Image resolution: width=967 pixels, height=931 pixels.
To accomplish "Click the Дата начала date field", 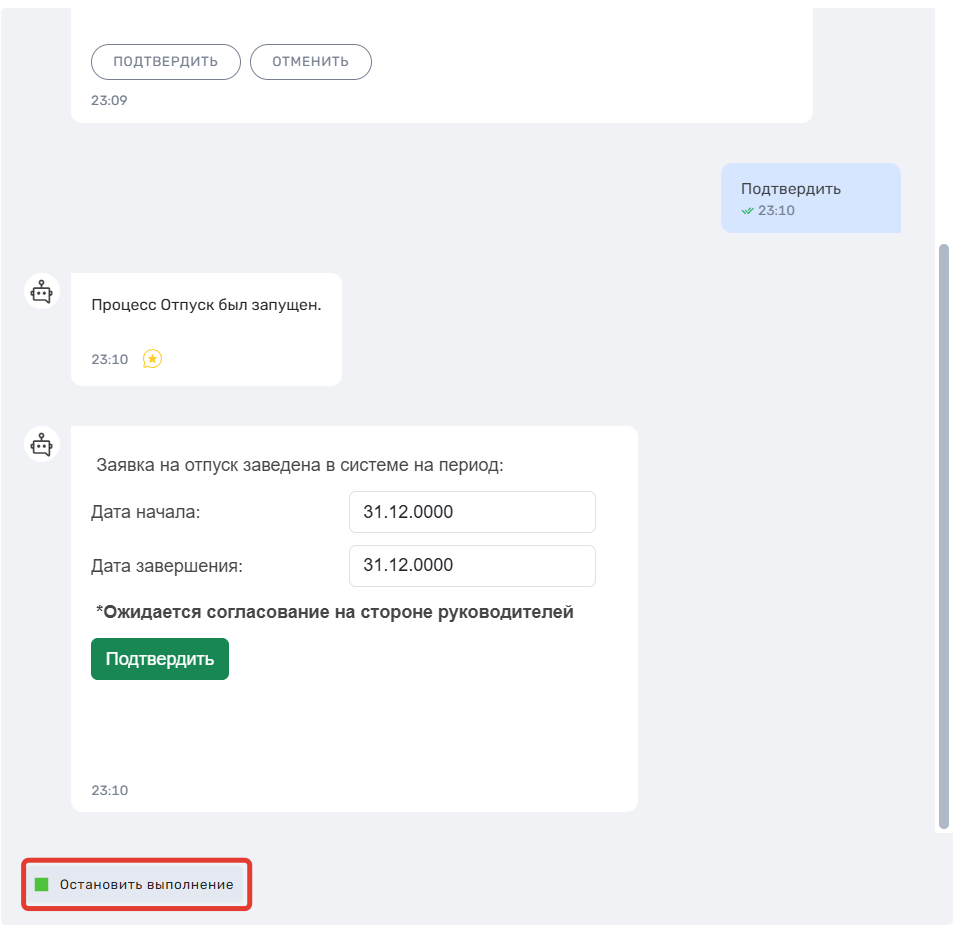I will click(472, 512).
